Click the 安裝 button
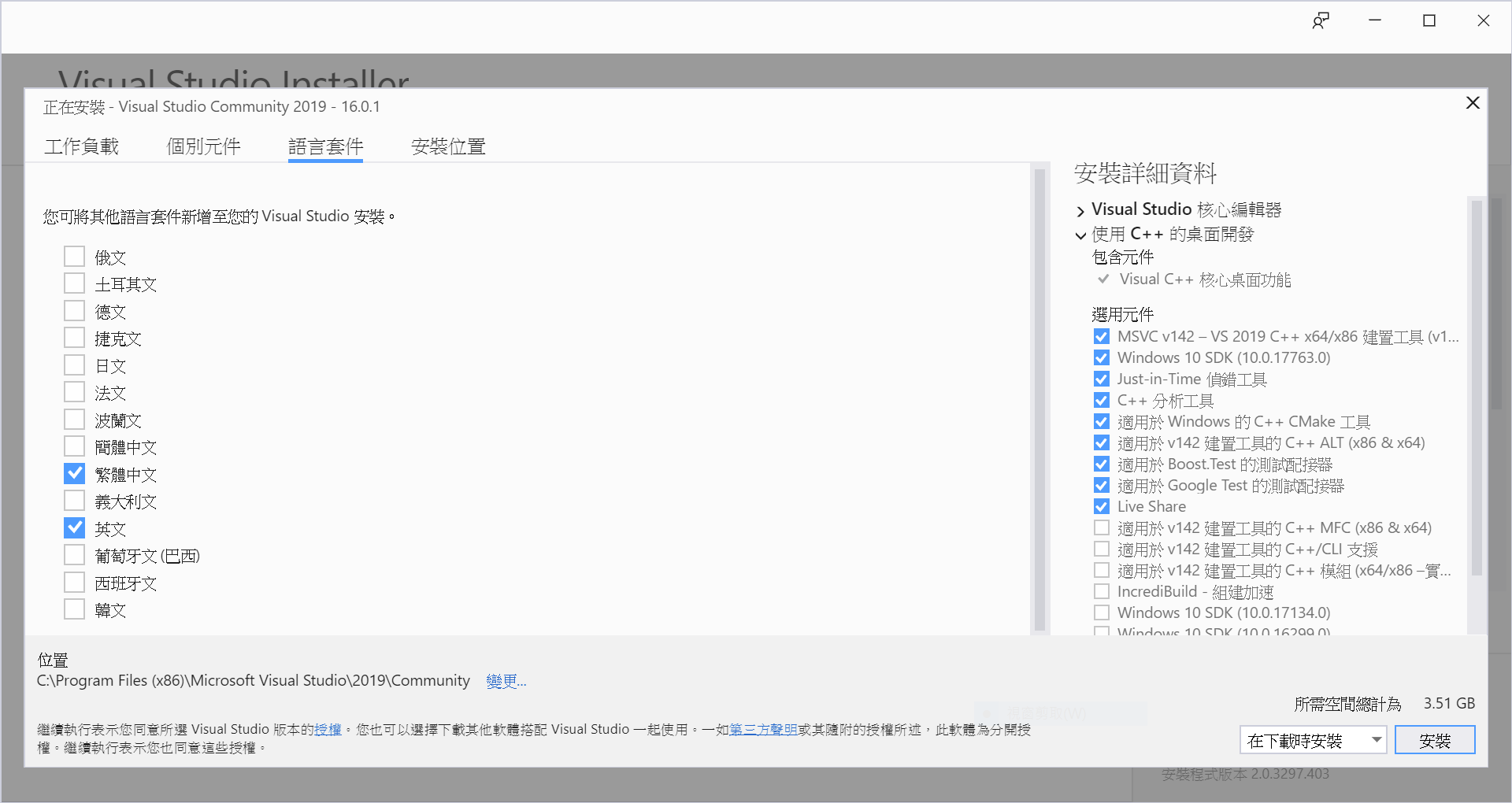Screen dimensions: 1512x803 (x=1435, y=740)
